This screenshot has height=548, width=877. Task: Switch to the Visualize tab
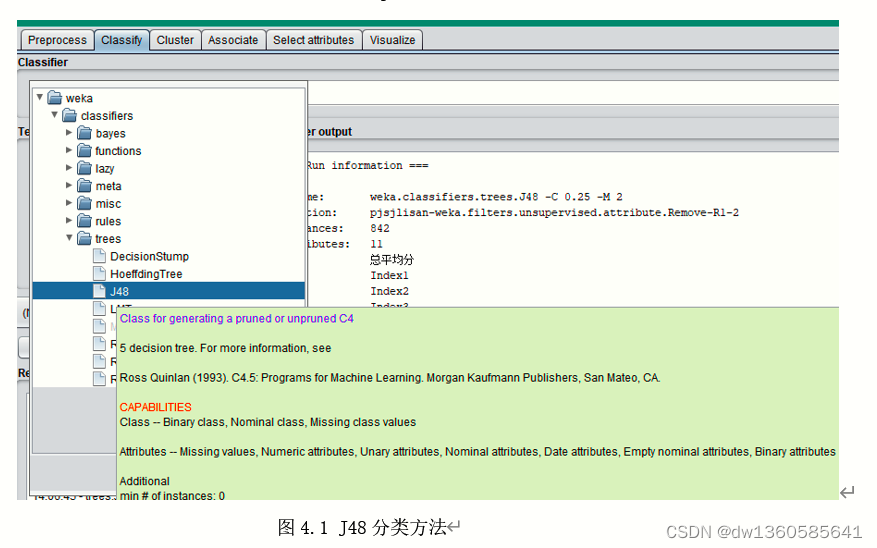(393, 40)
